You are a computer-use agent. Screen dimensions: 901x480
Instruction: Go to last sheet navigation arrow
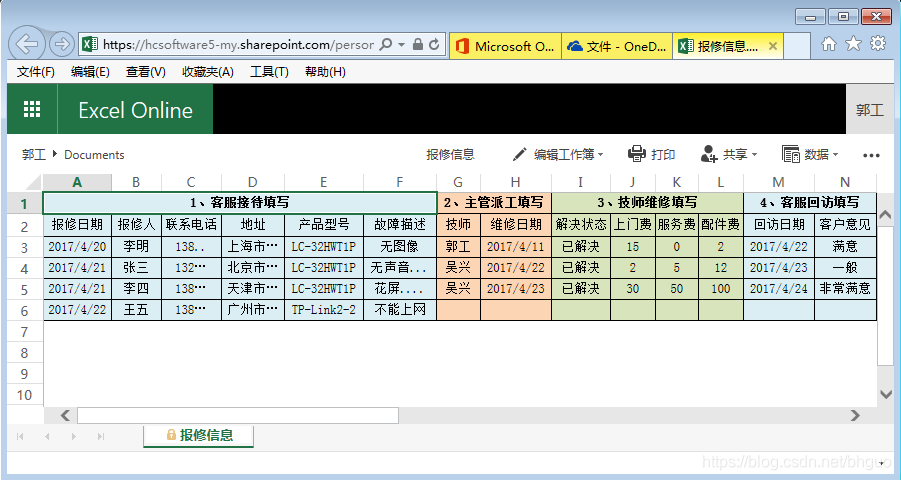101,436
